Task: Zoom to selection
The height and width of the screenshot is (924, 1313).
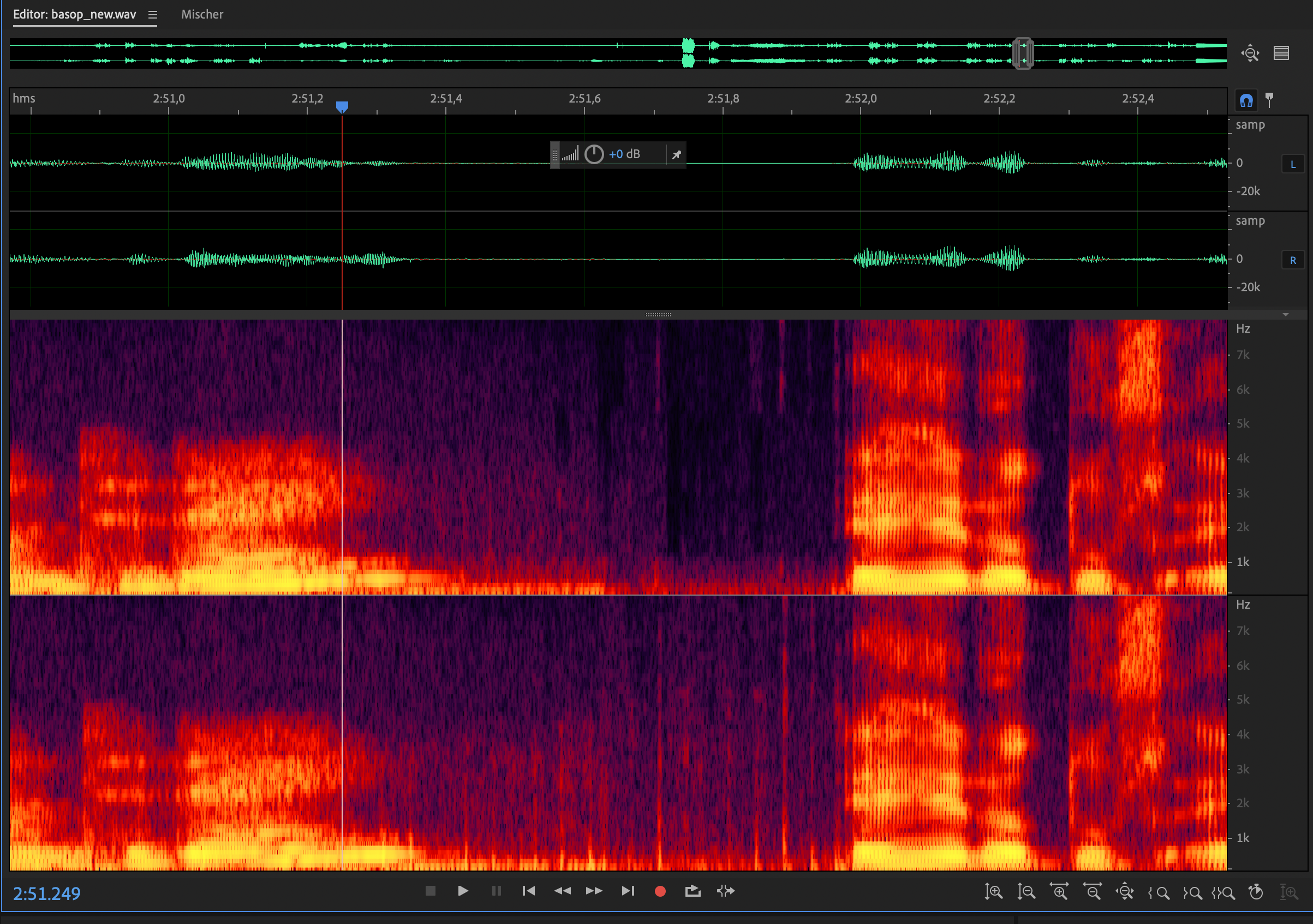Action: pos(1223,892)
